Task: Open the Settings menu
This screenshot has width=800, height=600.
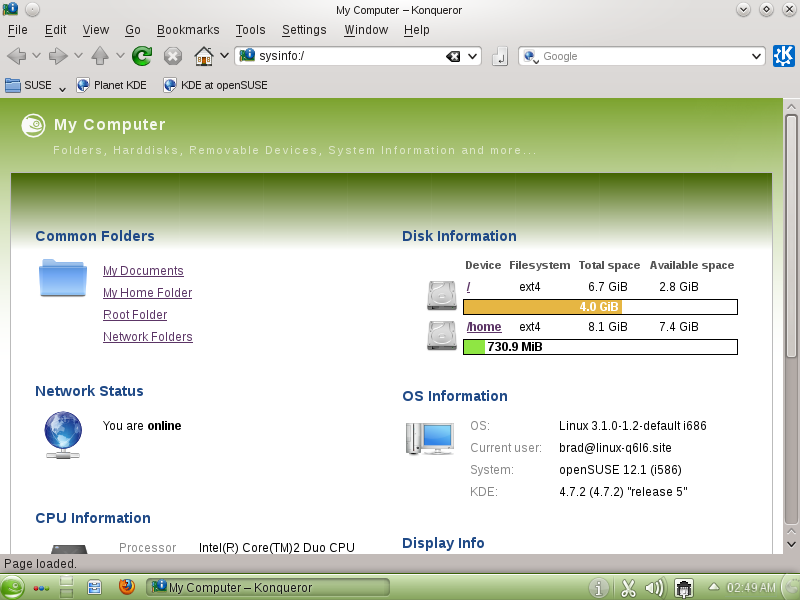Action: coord(304,30)
